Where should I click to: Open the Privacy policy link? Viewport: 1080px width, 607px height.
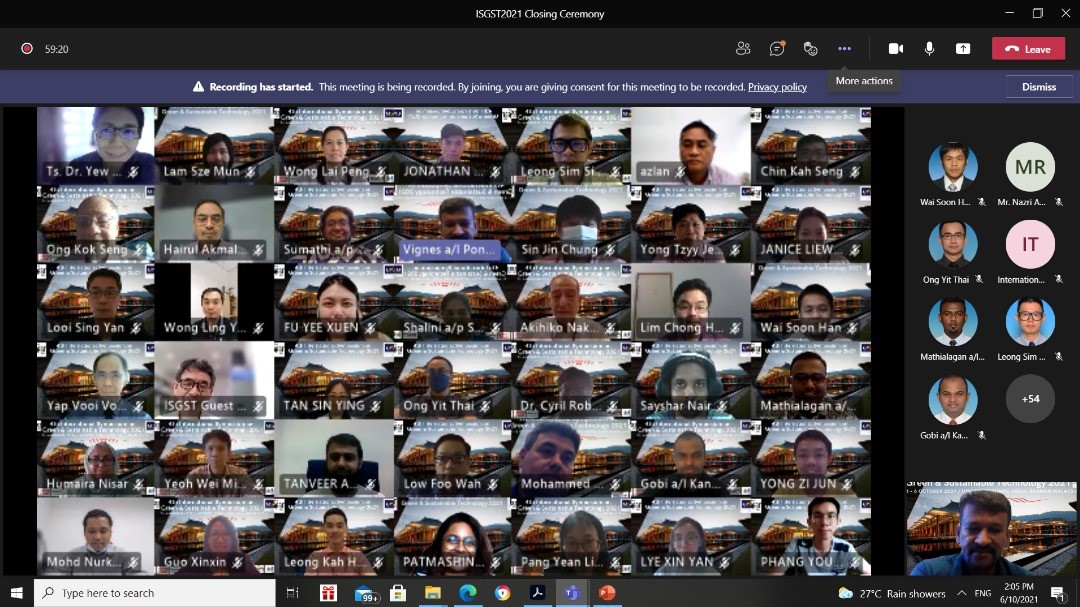click(777, 87)
